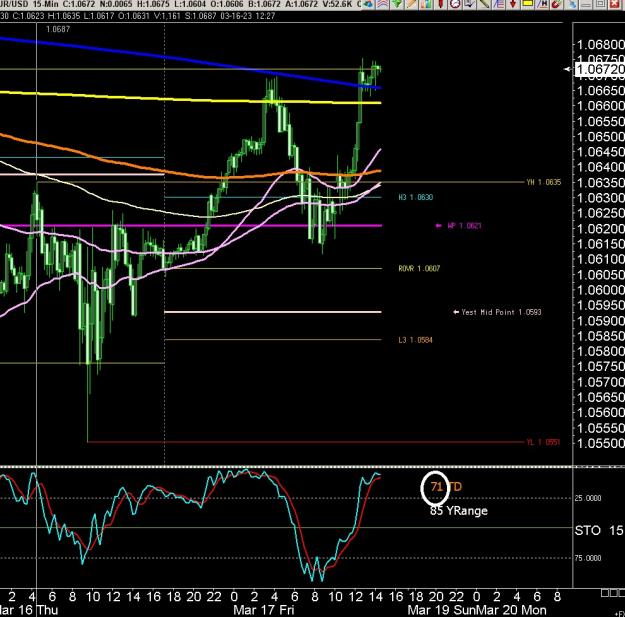Click the colored bars chart icon
625x617 pixels.
point(426,4)
